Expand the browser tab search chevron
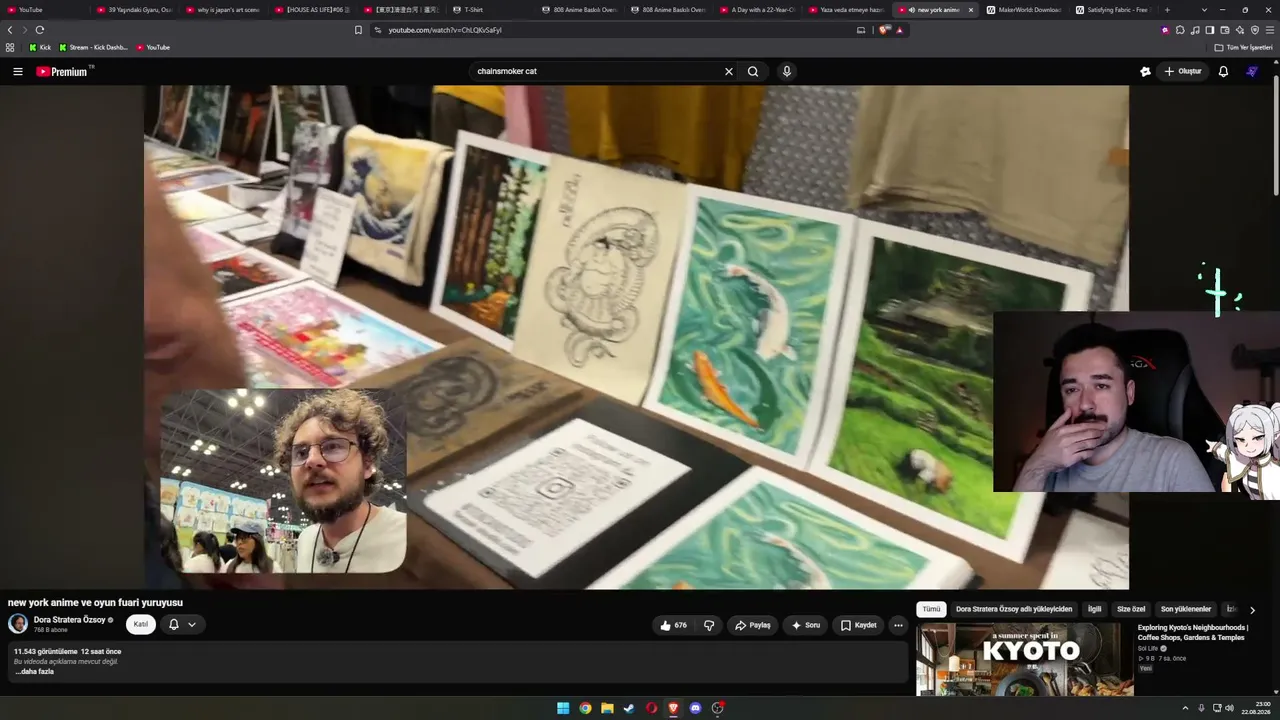This screenshot has height=720, width=1280. 1204,10
